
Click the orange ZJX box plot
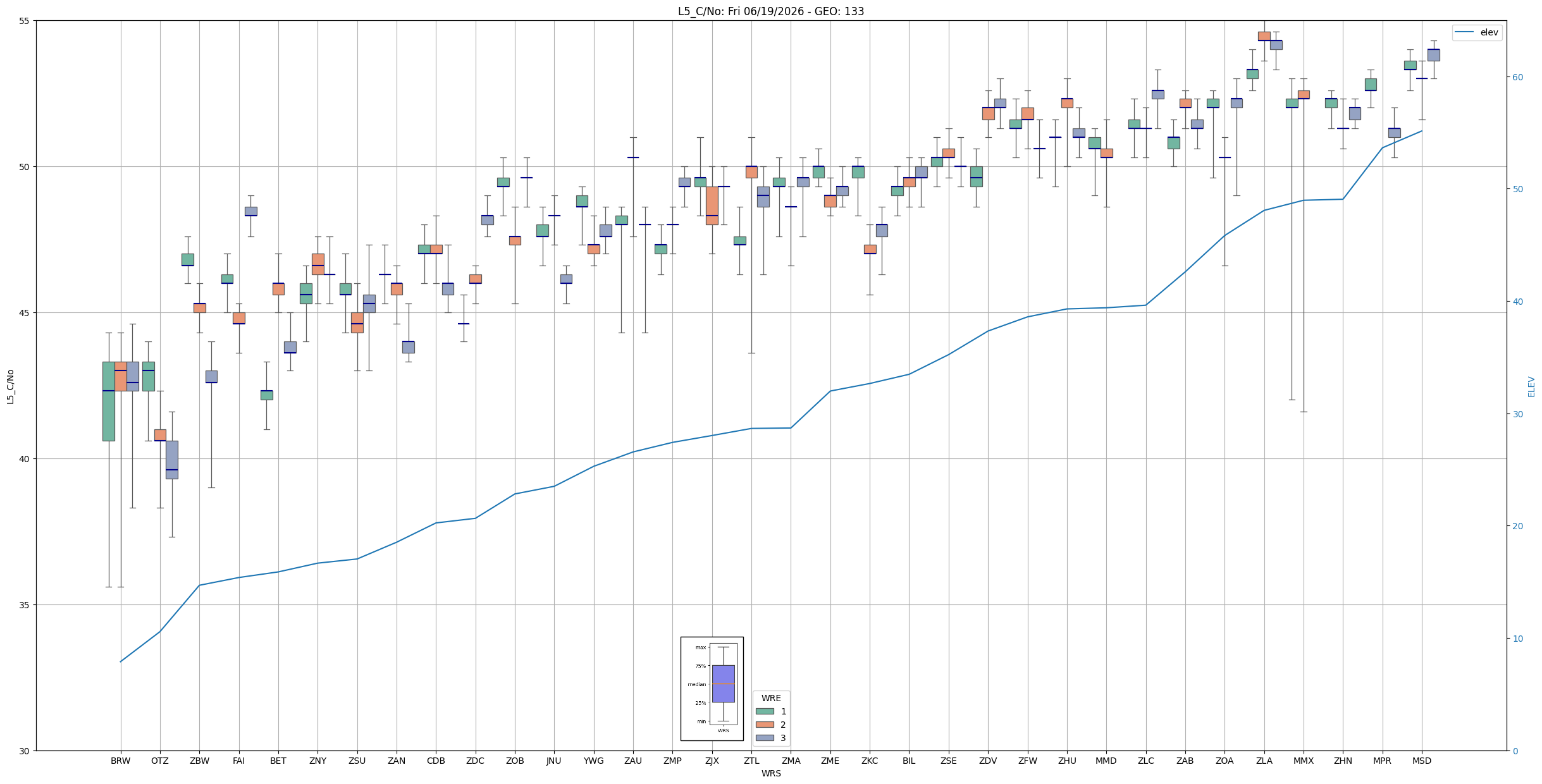(x=712, y=205)
